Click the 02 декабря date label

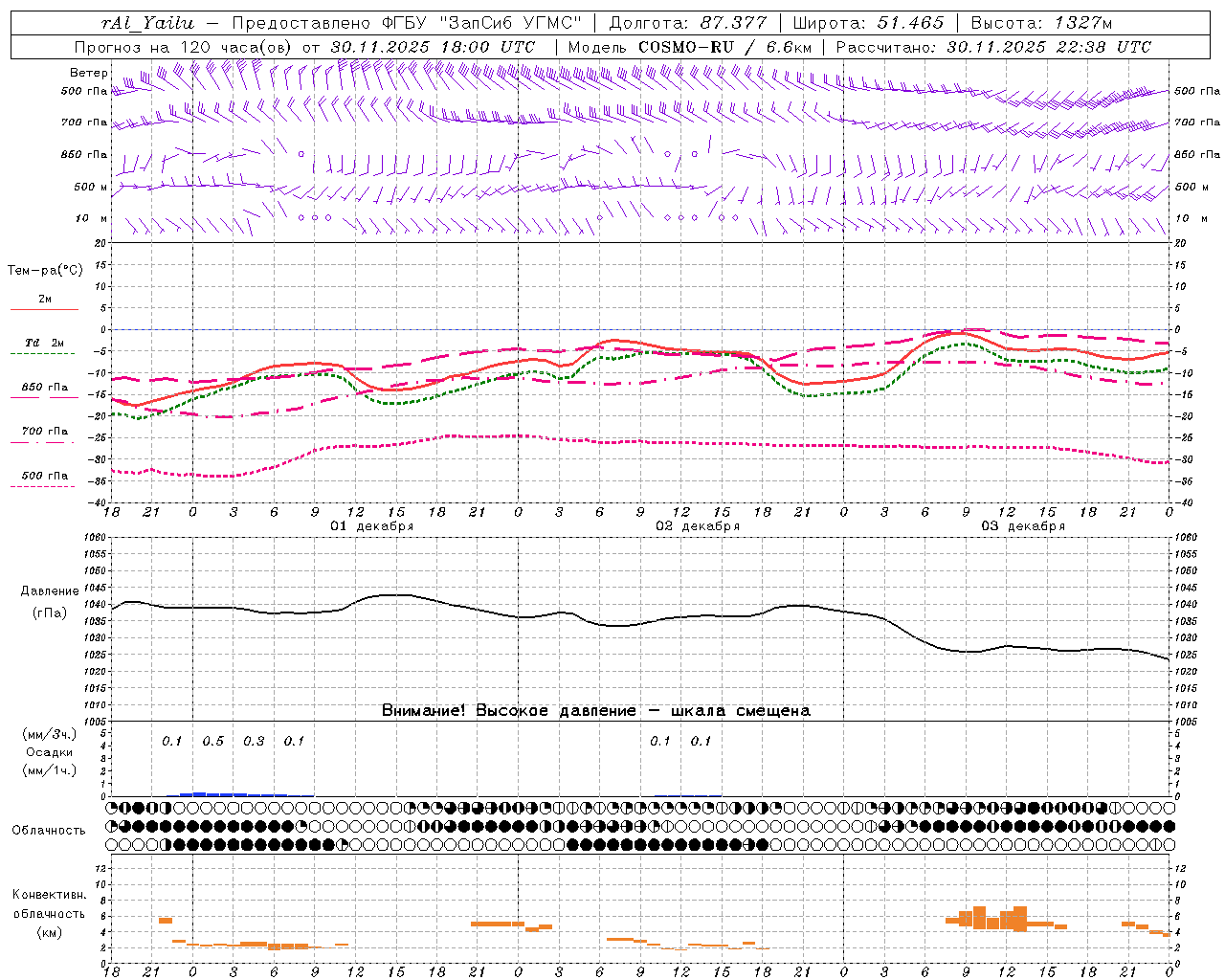pyautogui.click(x=698, y=526)
